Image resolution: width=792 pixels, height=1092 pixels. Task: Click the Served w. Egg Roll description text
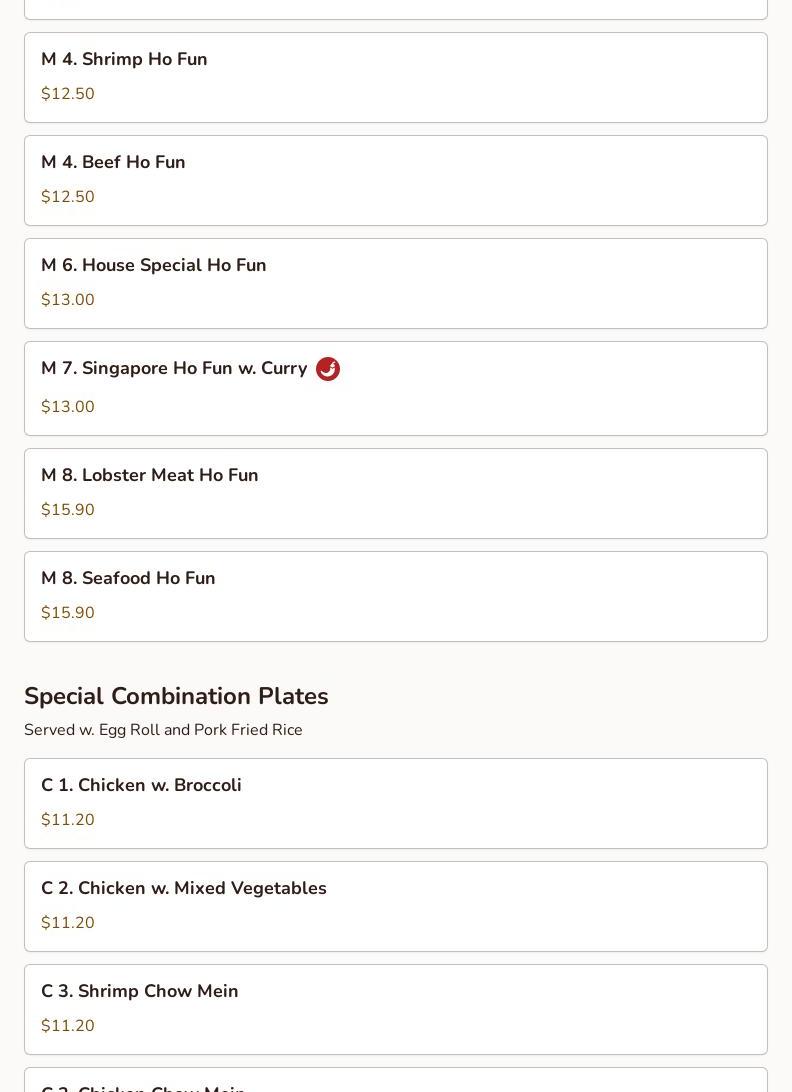tap(163, 730)
